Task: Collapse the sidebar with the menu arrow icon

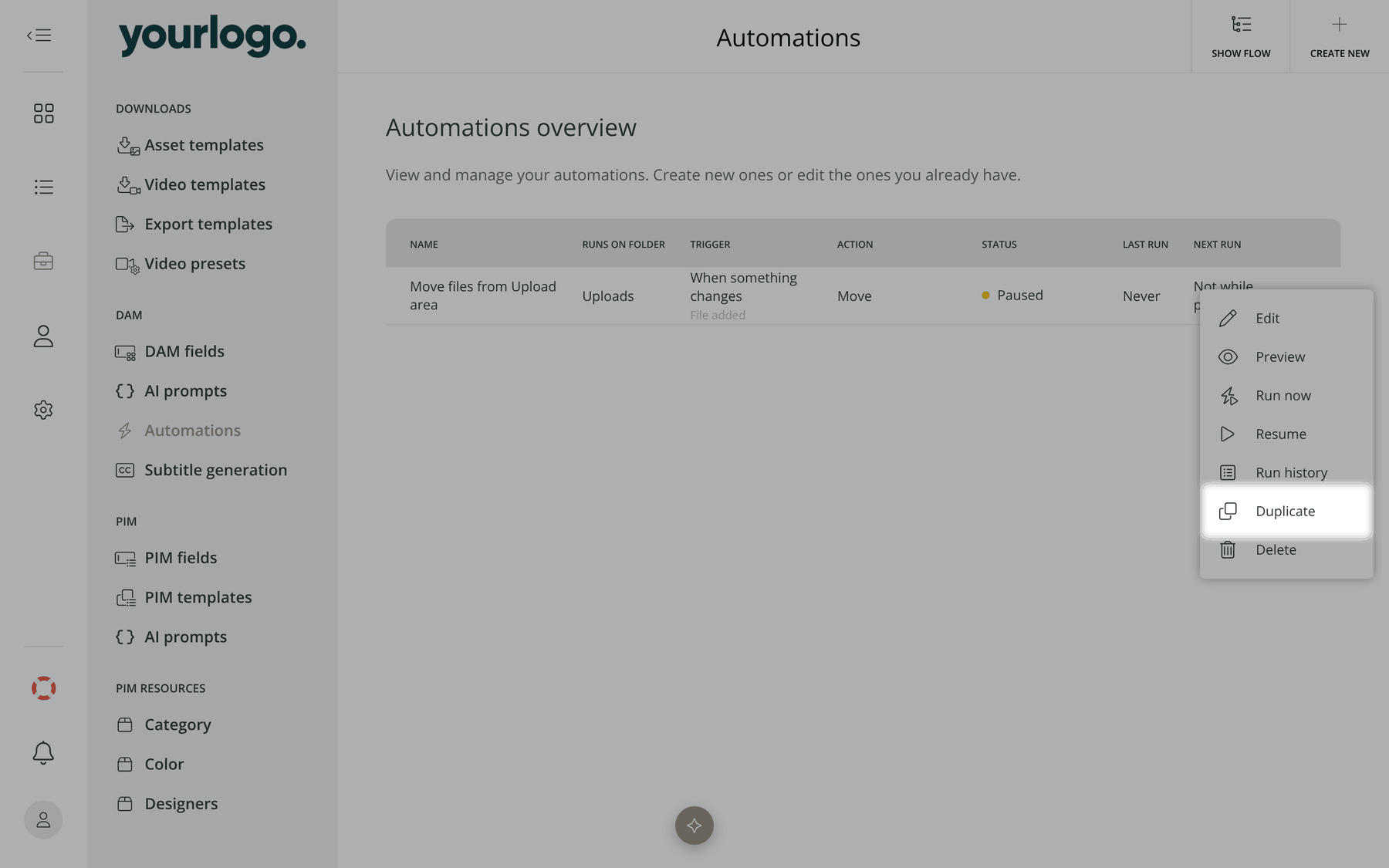Action: pyautogui.click(x=39, y=35)
